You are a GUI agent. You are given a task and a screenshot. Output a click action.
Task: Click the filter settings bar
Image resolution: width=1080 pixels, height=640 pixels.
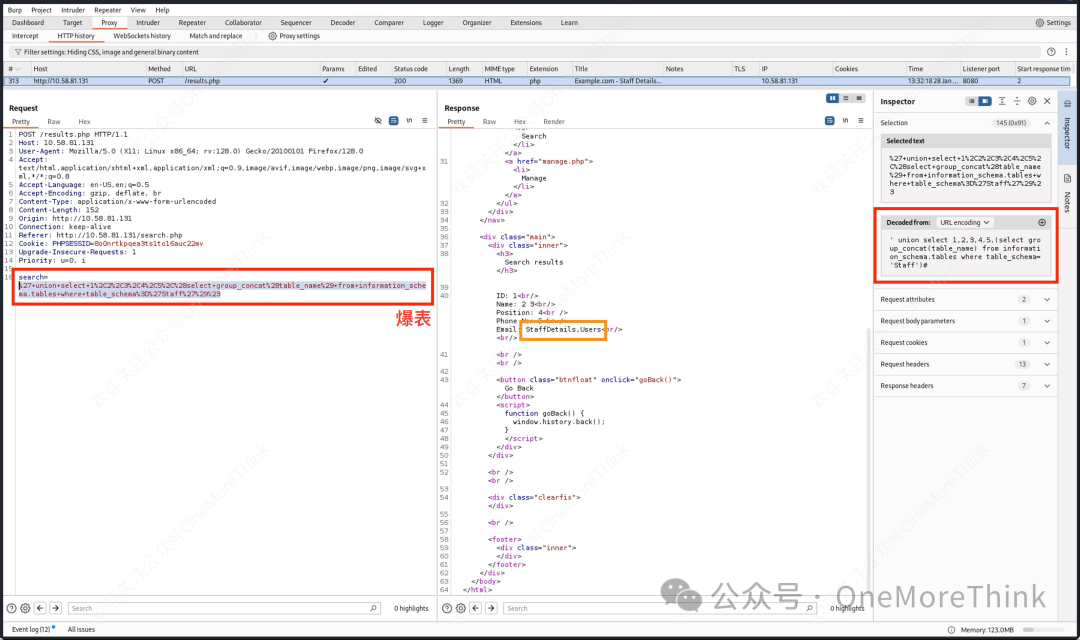(x=523, y=52)
